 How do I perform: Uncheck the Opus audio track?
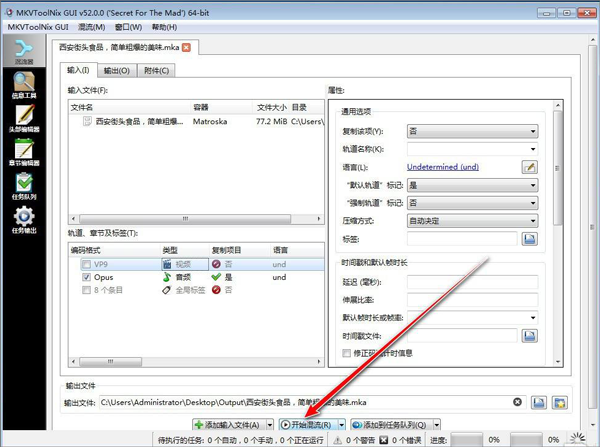pos(86,277)
